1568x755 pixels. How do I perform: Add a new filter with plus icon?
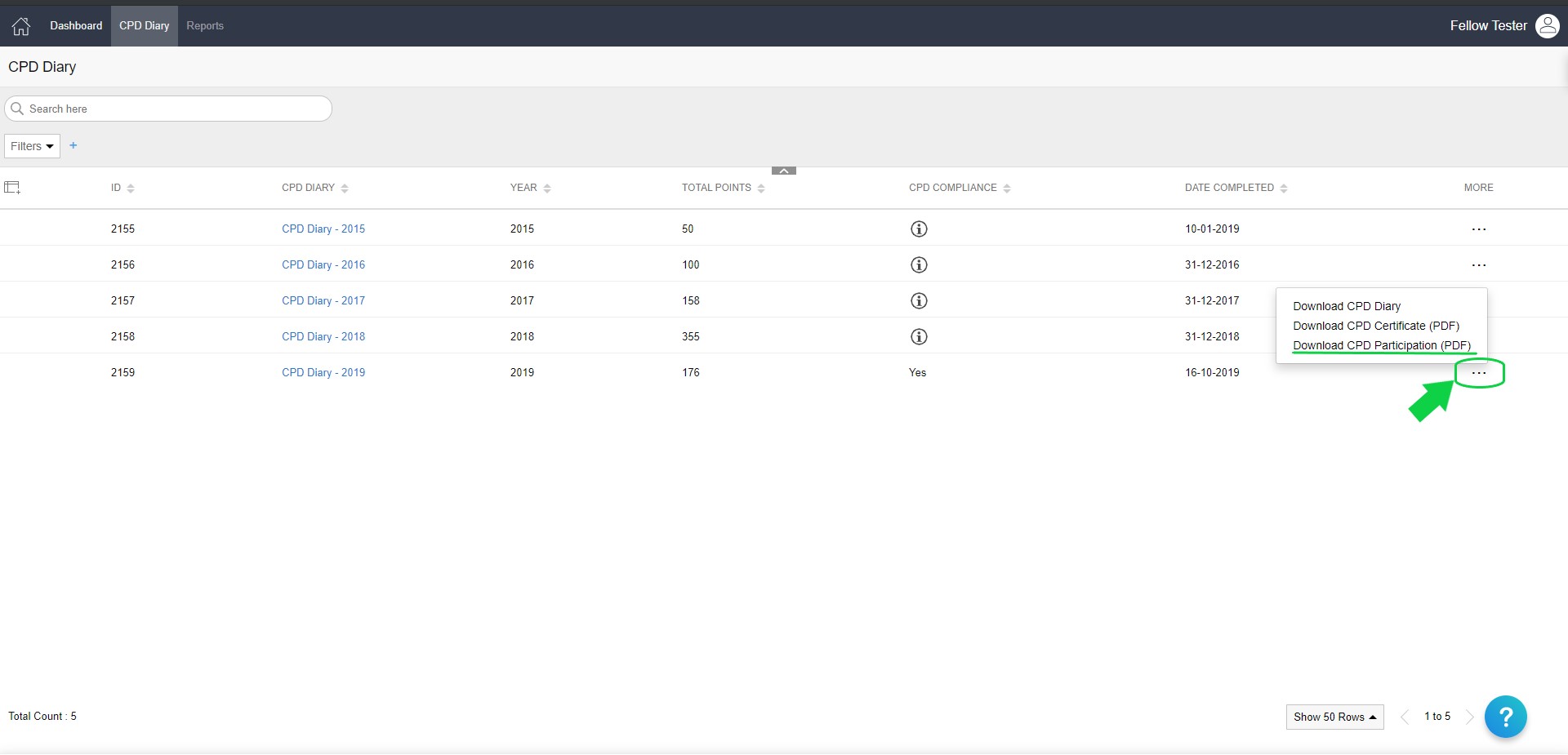click(73, 145)
